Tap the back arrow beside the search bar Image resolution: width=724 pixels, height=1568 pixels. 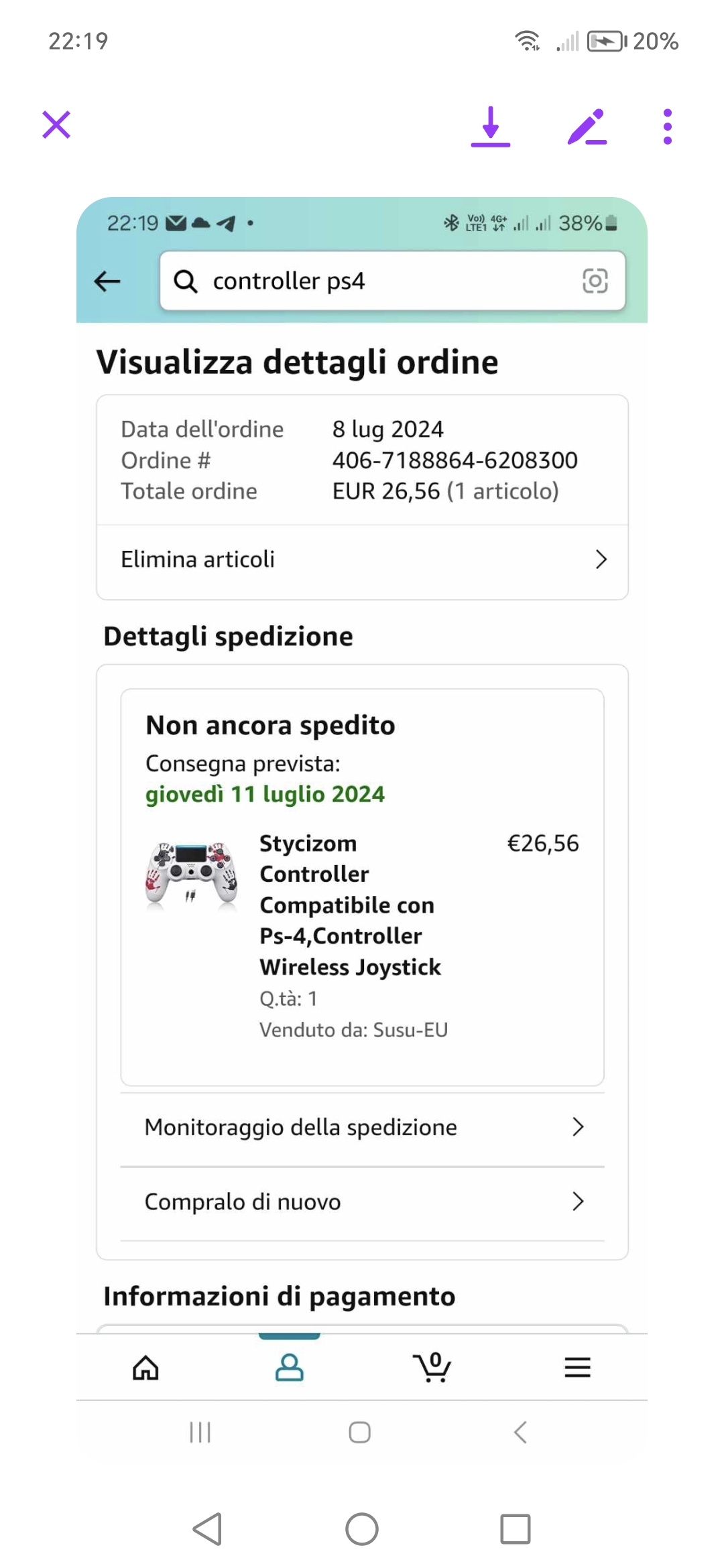(x=107, y=281)
